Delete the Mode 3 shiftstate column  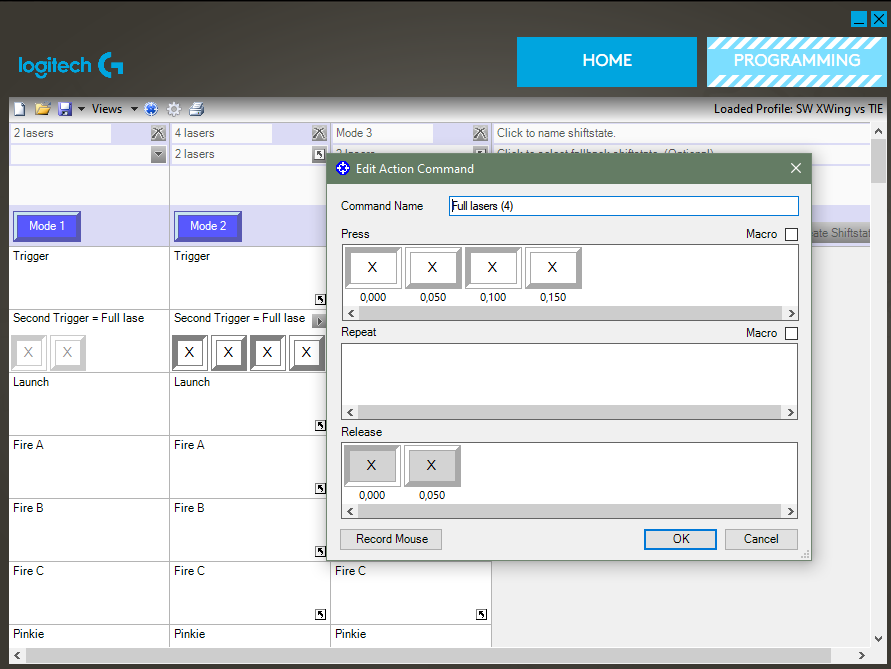click(x=480, y=134)
